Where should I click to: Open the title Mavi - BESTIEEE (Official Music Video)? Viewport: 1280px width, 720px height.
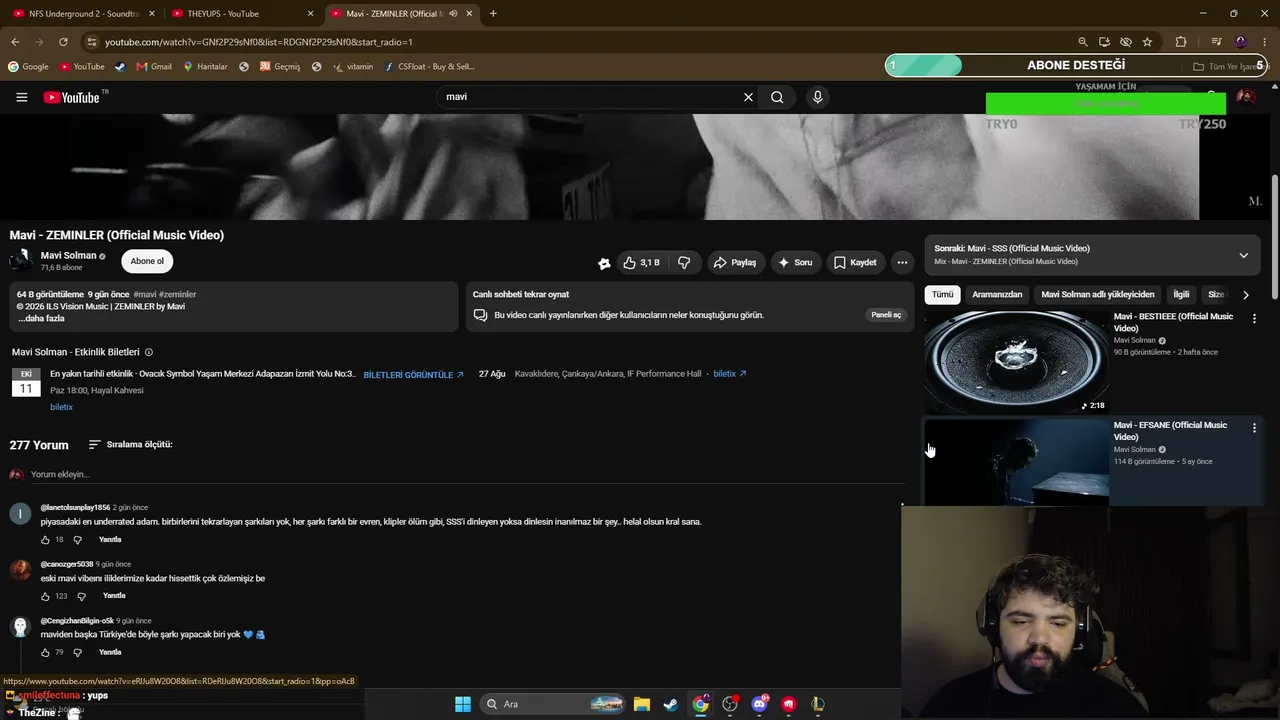(1173, 322)
